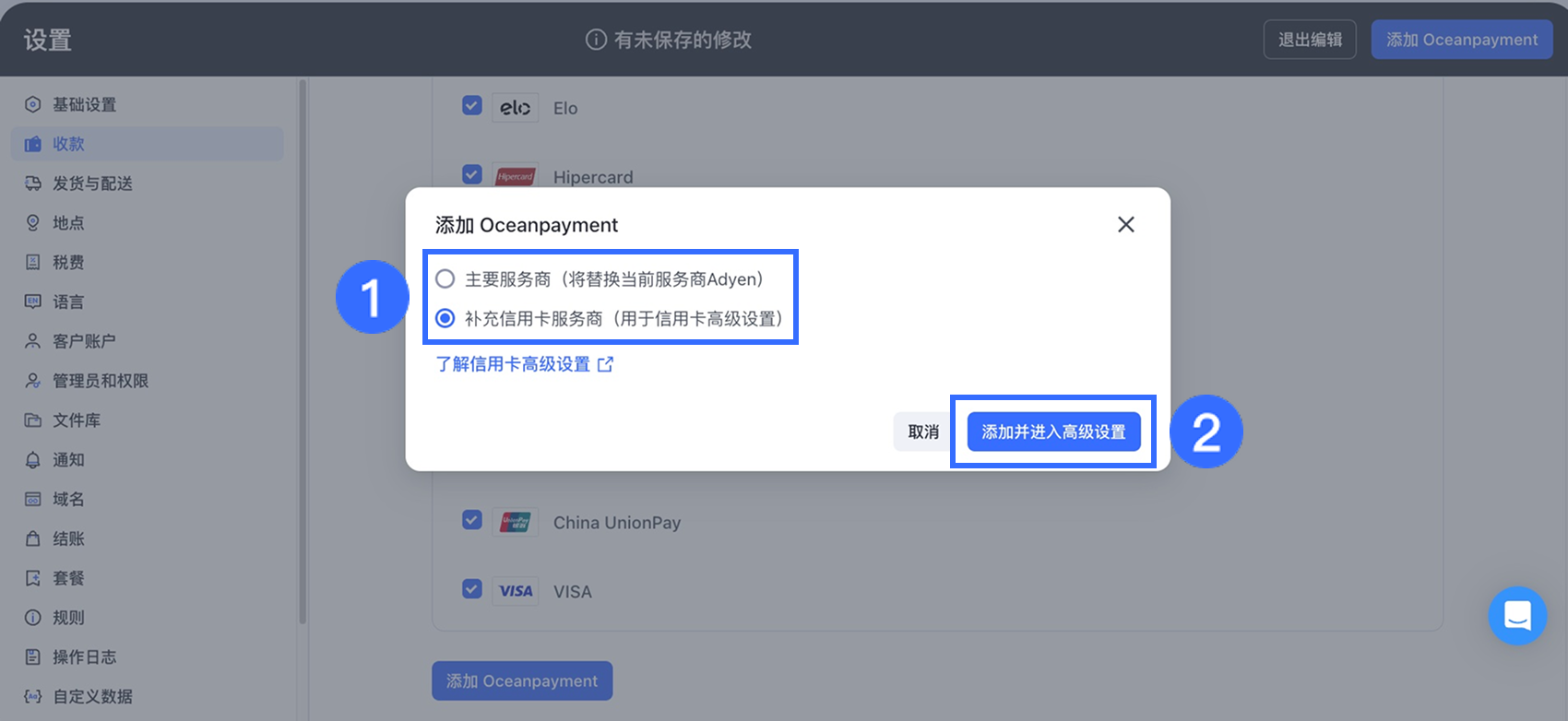Click the sidebar vertical scrollbar
The width and height of the screenshot is (1568, 721).
click(x=302, y=350)
